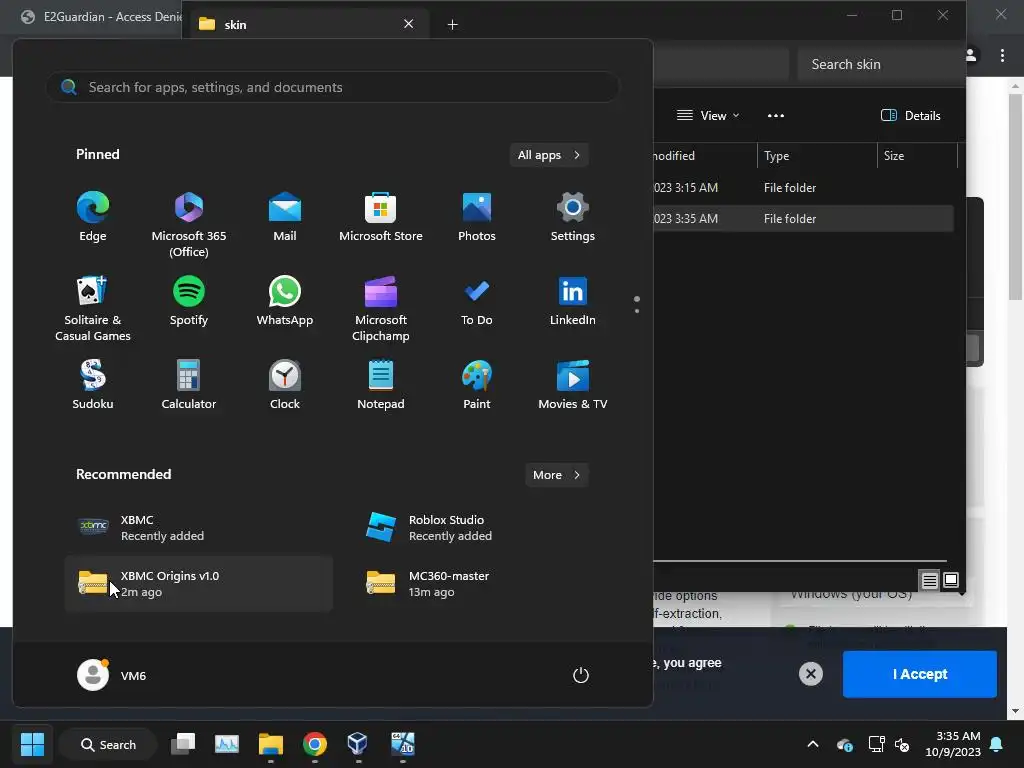1024x768 pixels.
Task: Click the muted volume icon in the tray
Action: [x=902, y=744]
